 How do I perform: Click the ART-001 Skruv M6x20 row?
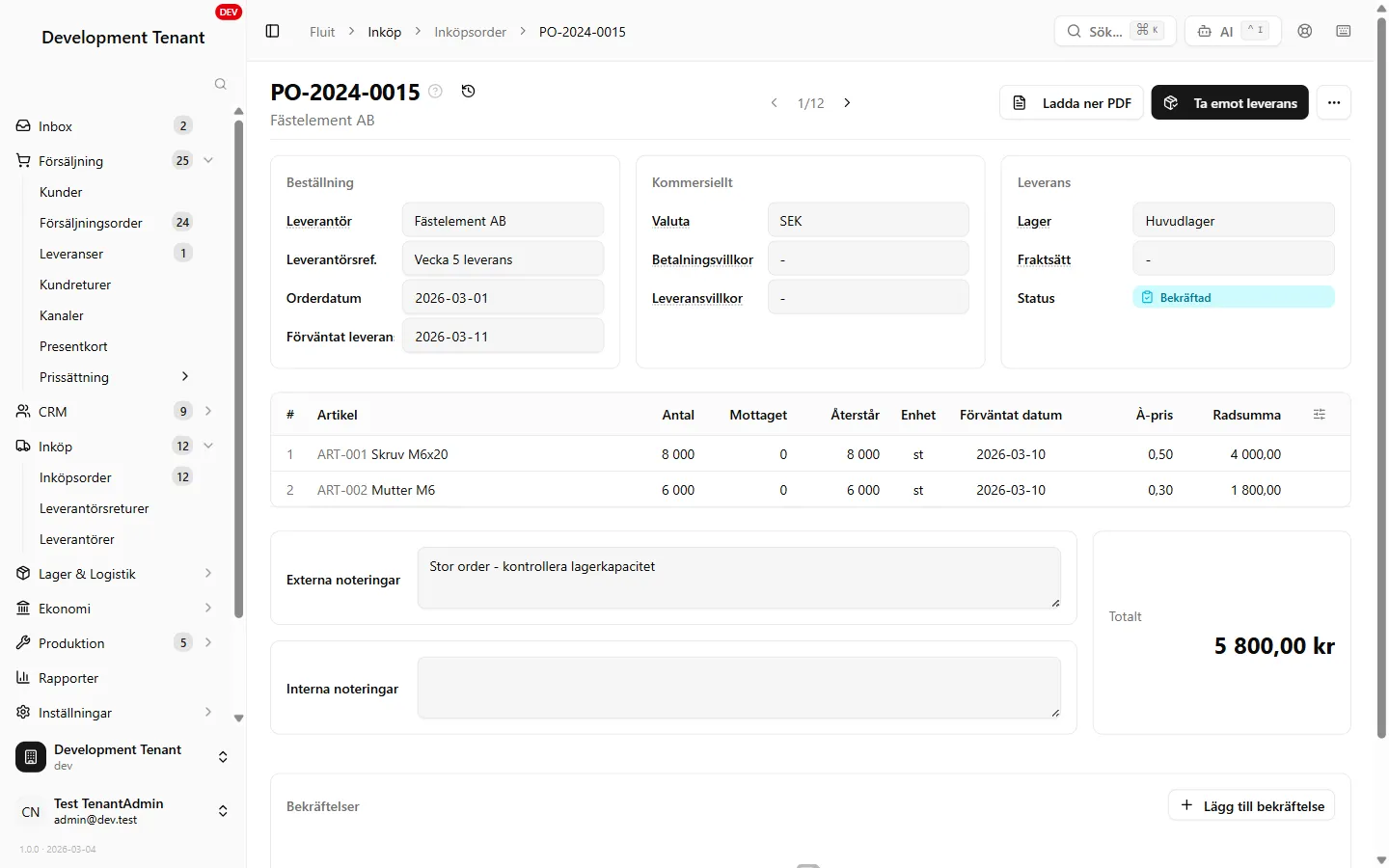pos(810,453)
